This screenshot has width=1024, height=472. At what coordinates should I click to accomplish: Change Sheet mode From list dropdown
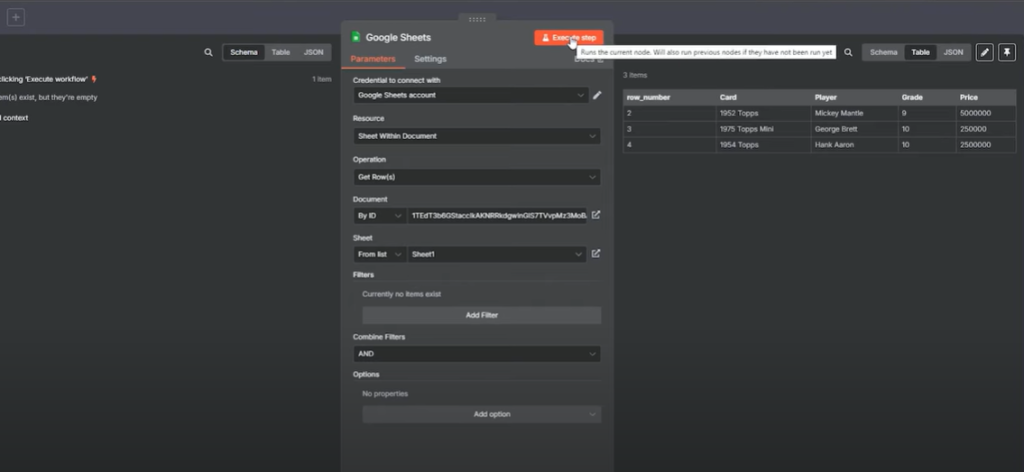click(379, 255)
